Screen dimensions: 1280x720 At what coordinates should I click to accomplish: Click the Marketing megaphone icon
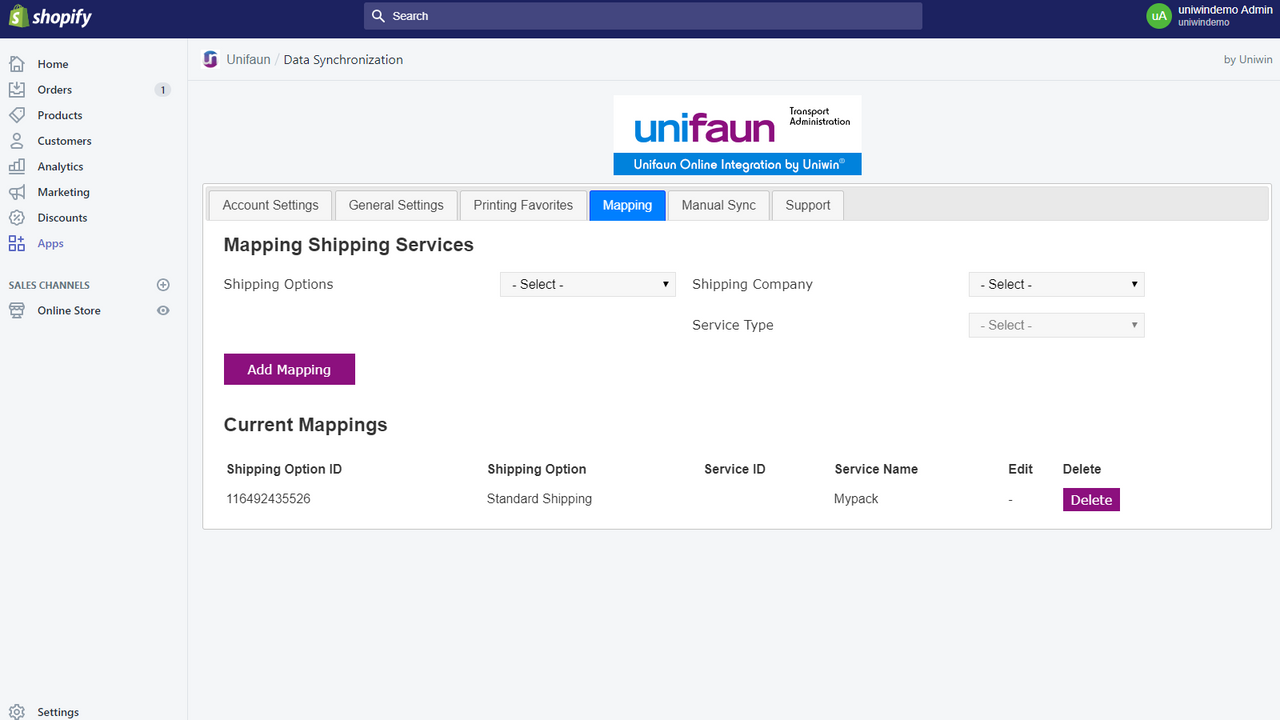coord(16,192)
